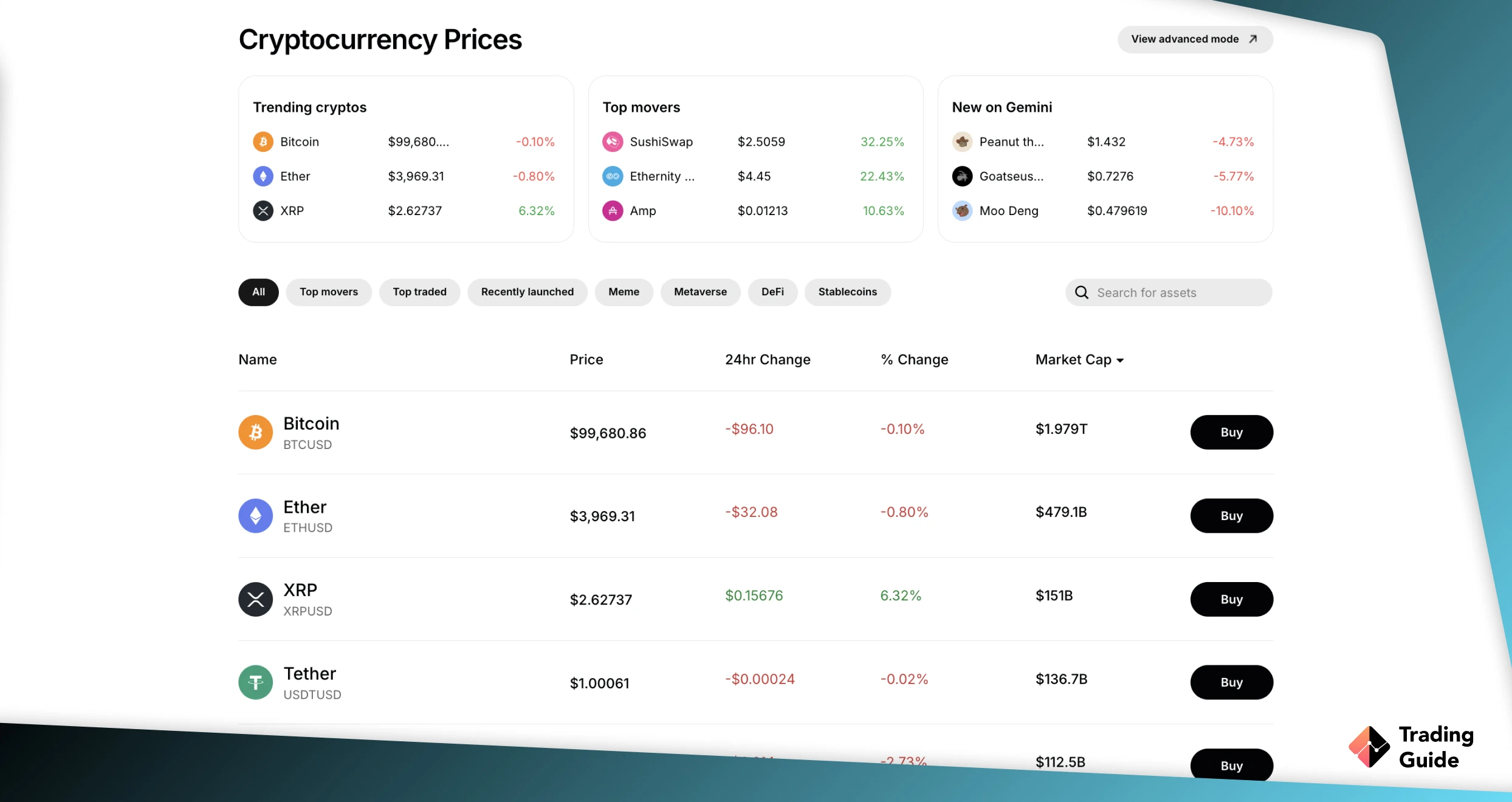Open Tether name in price table
The width and height of the screenshot is (1512, 802).
(310, 674)
